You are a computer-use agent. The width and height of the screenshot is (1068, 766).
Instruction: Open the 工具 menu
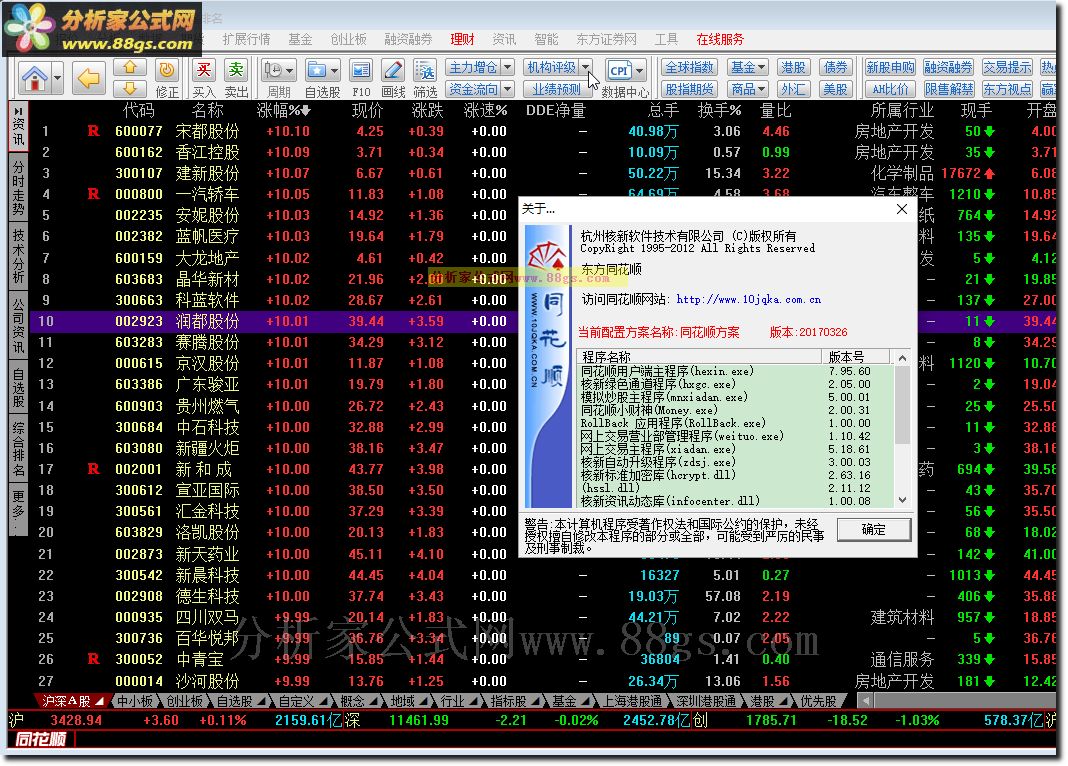tap(666, 39)
